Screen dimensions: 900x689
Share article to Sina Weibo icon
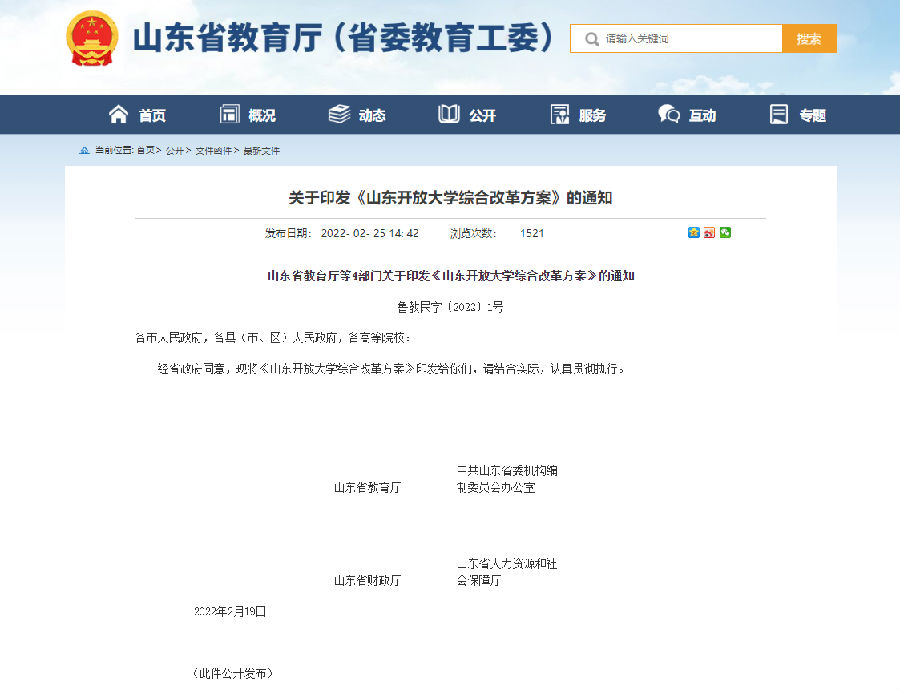(x=709, y=233)
